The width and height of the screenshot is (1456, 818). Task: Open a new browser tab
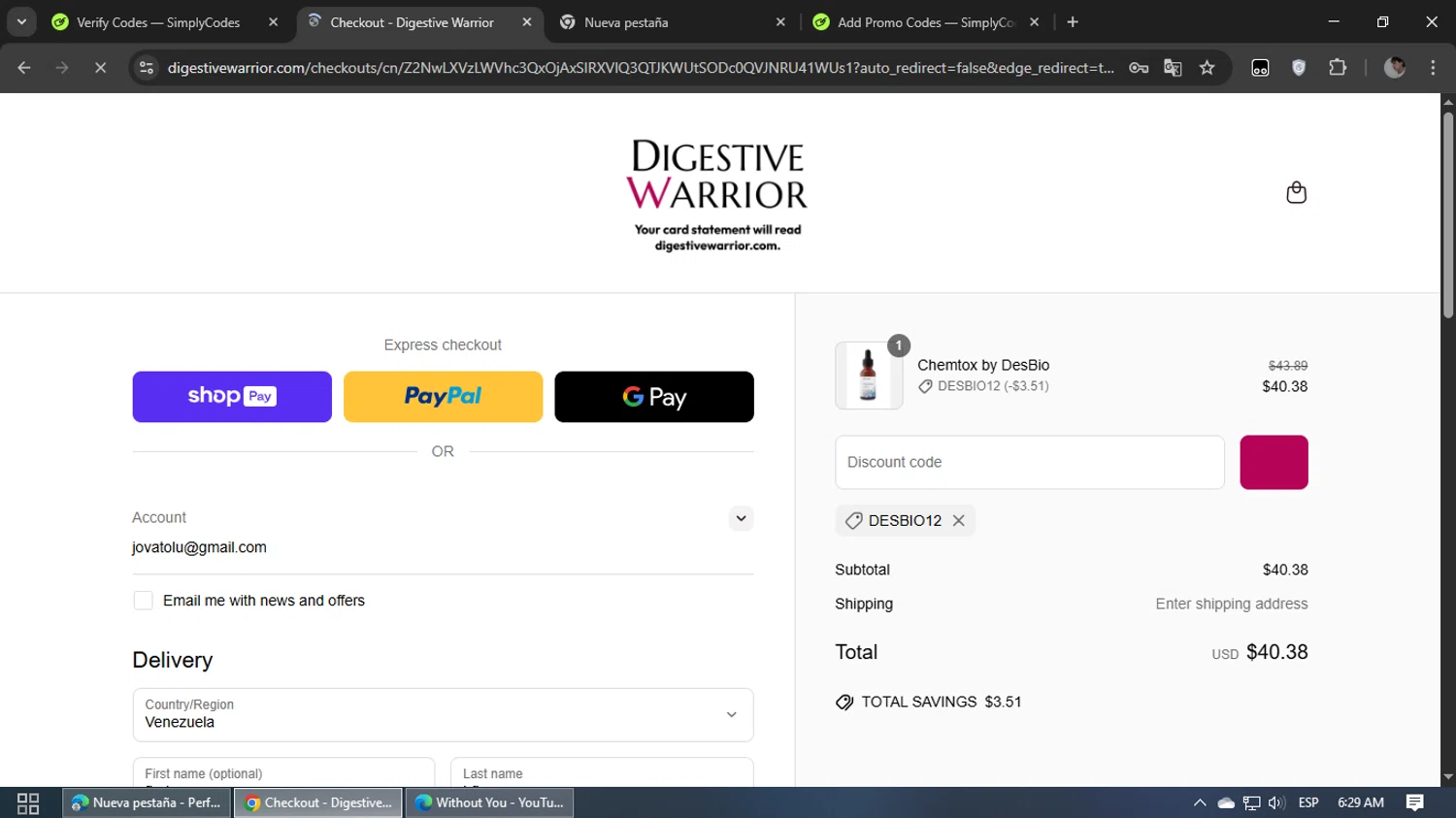point(1073,22)
